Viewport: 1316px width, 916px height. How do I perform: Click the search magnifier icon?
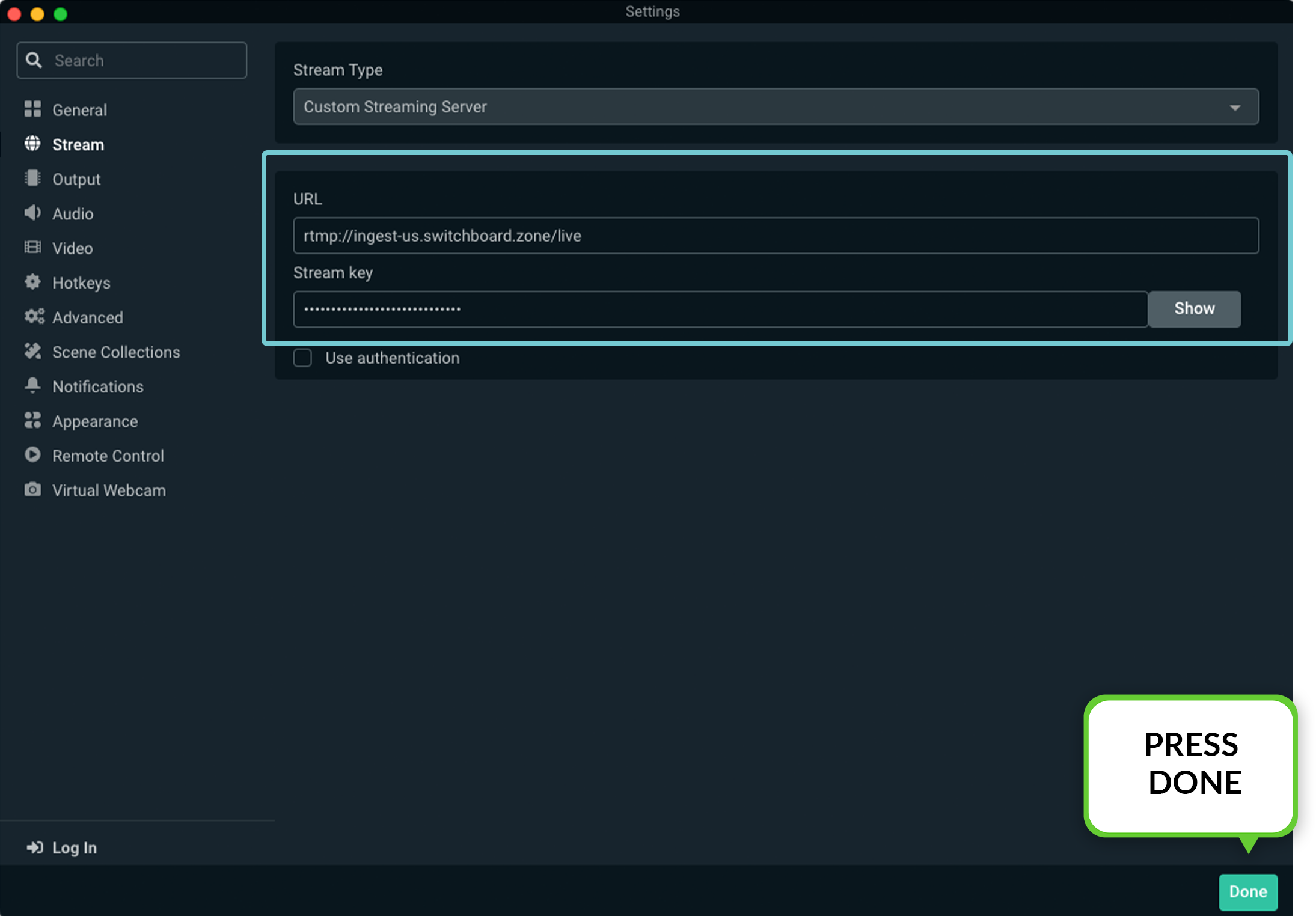[x=34, y=60]
